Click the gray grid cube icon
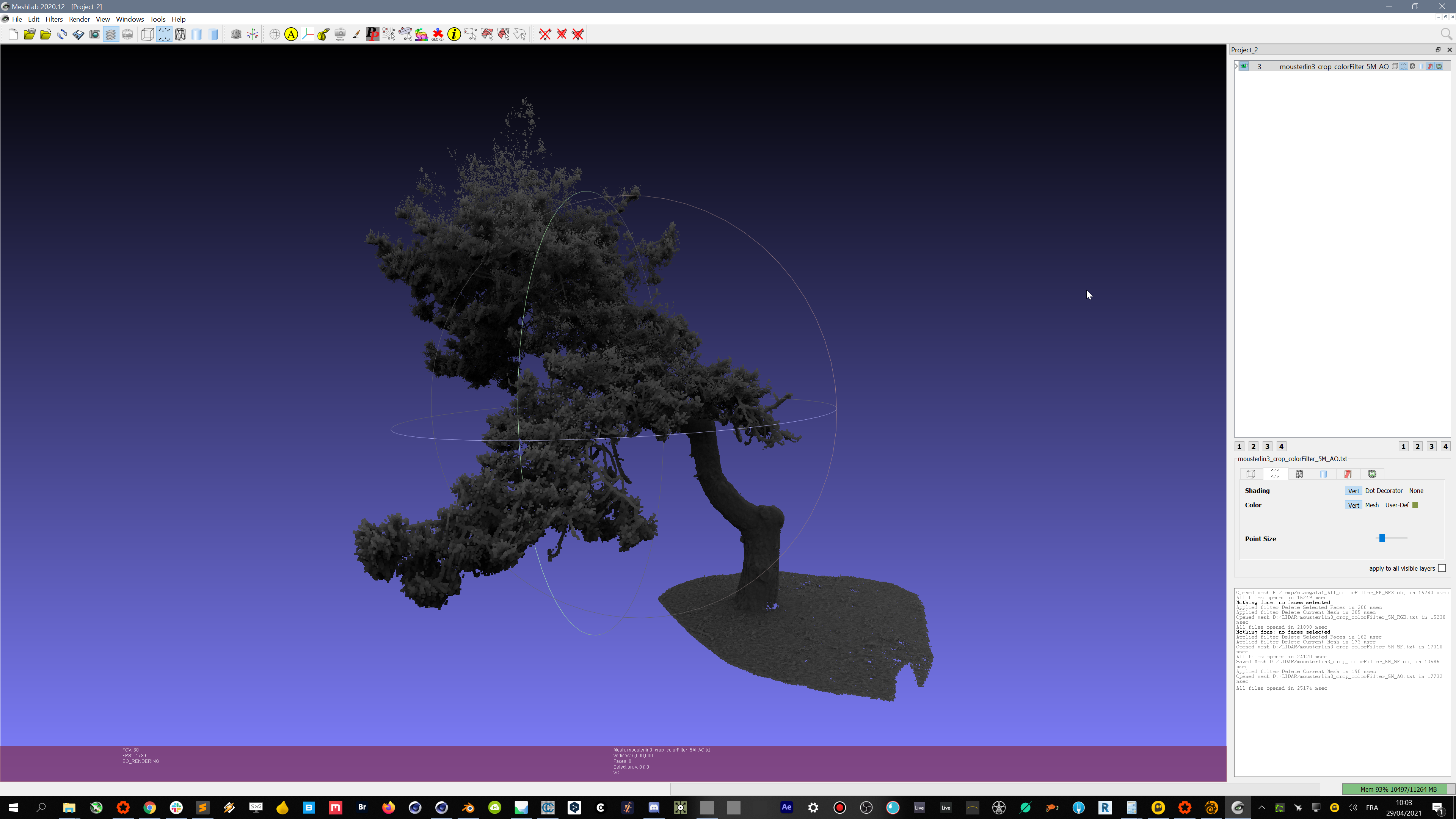 point(236,35)
